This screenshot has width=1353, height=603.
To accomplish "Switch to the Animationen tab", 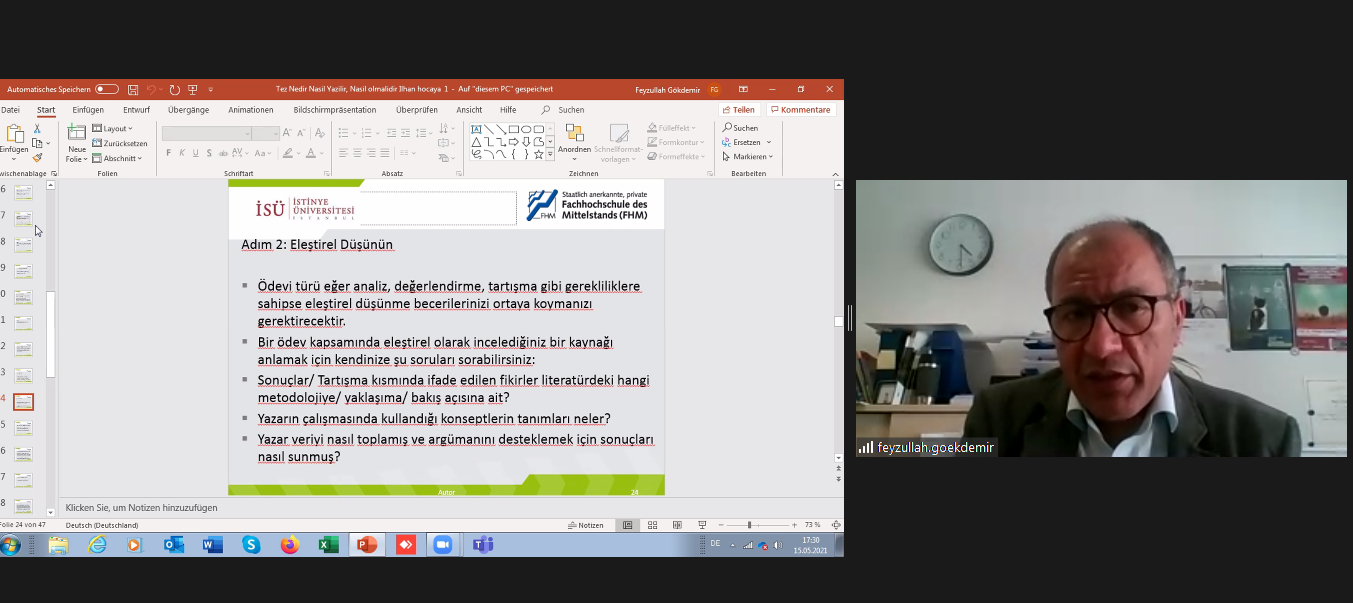I will click(x=250, y=110).
